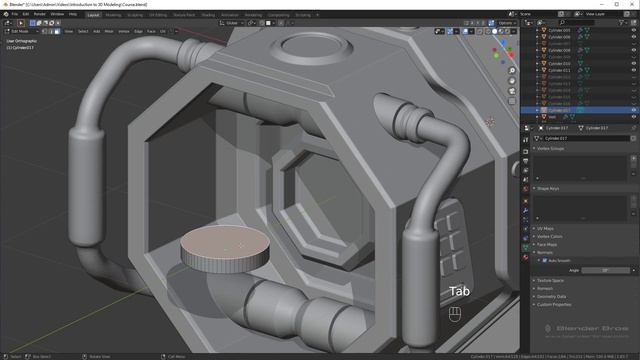Collapse the Normals panel
Viewport: 640px width, 360px height.
(x=544, y=253)
